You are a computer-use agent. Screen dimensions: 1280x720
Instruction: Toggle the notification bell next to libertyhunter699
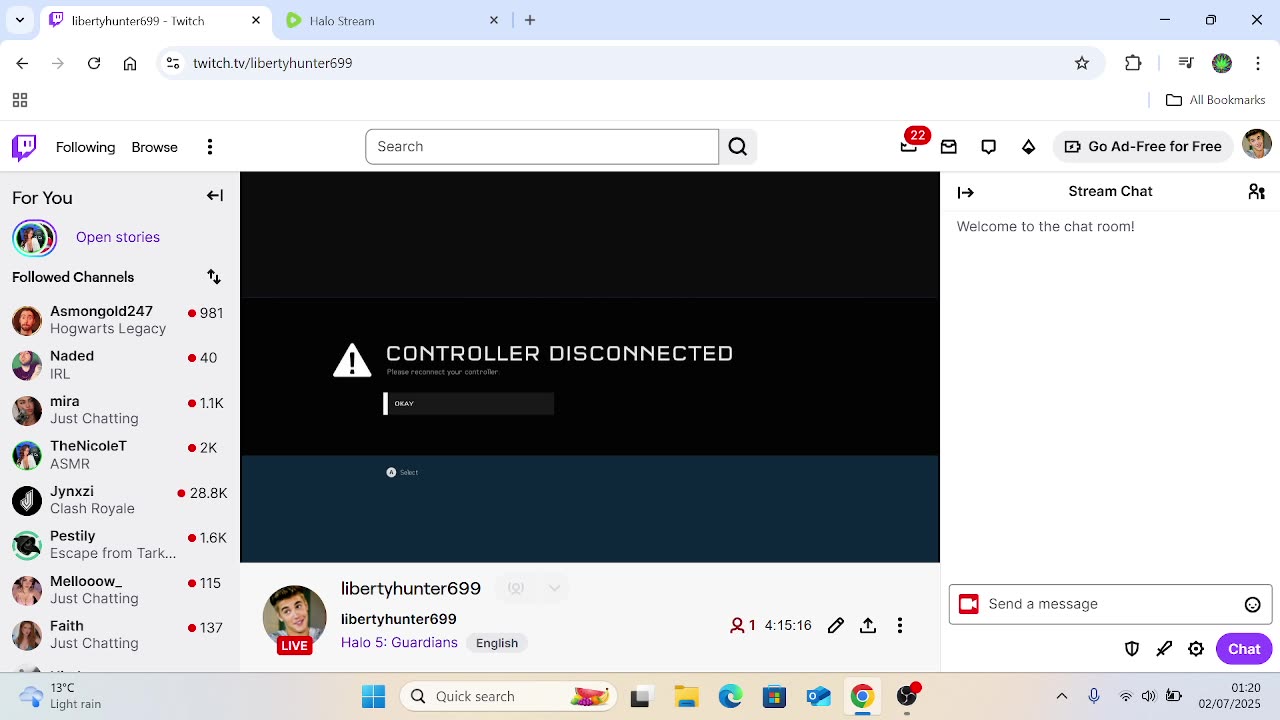[x=516, y=588]
